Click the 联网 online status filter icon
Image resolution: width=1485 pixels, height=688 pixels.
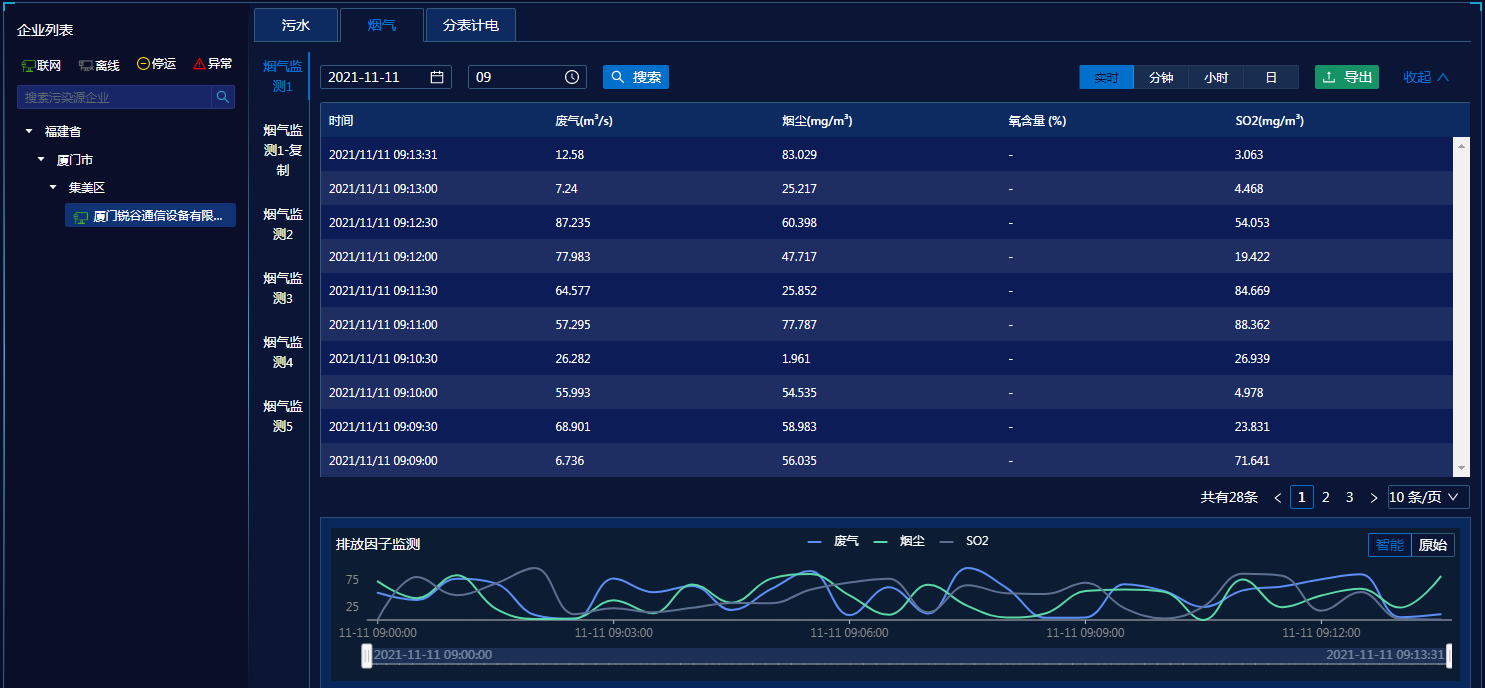[x=28, y=65]
